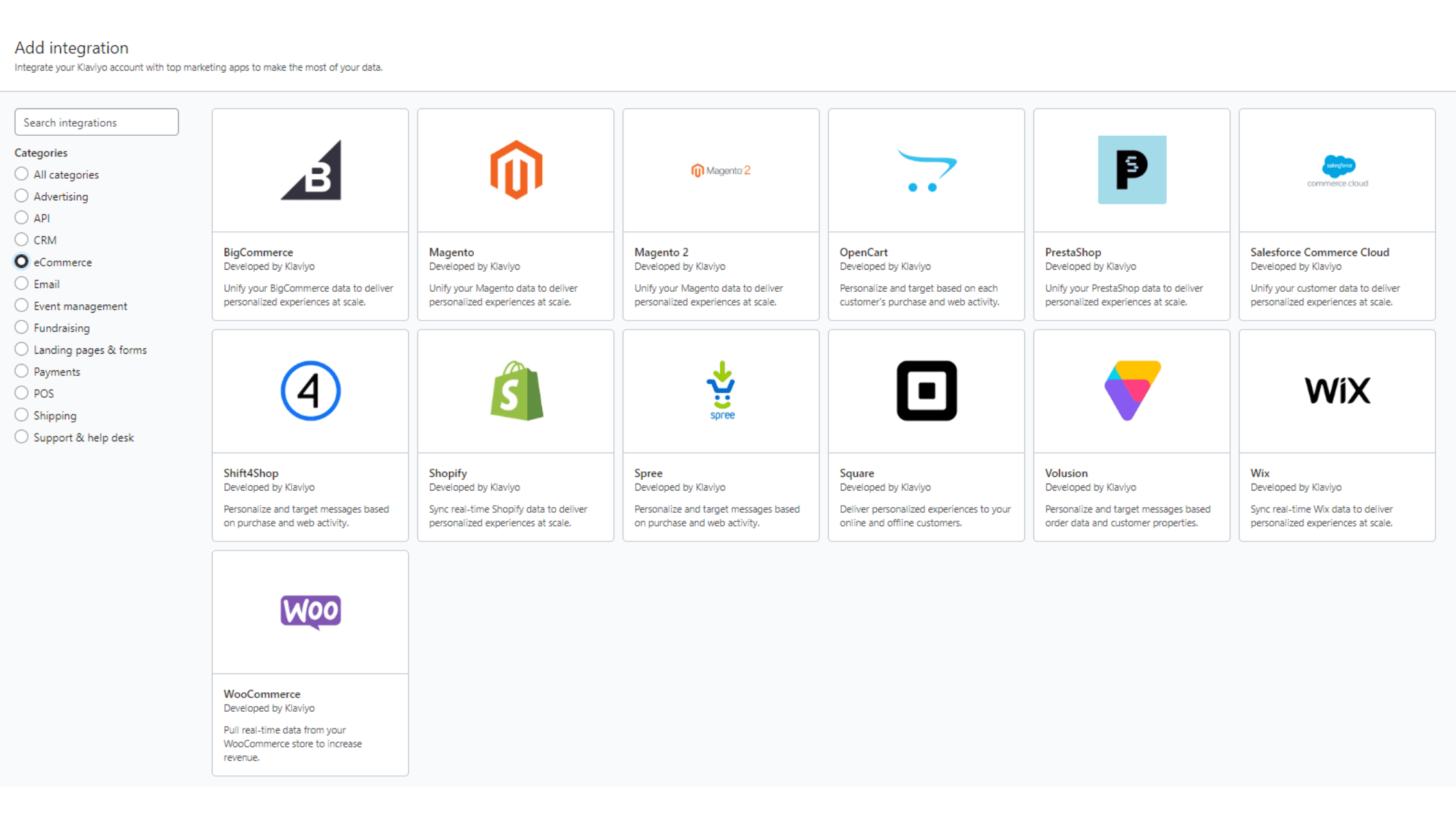Open the Spree cart logo
1456x819 pixels.
tap(722, 391)
